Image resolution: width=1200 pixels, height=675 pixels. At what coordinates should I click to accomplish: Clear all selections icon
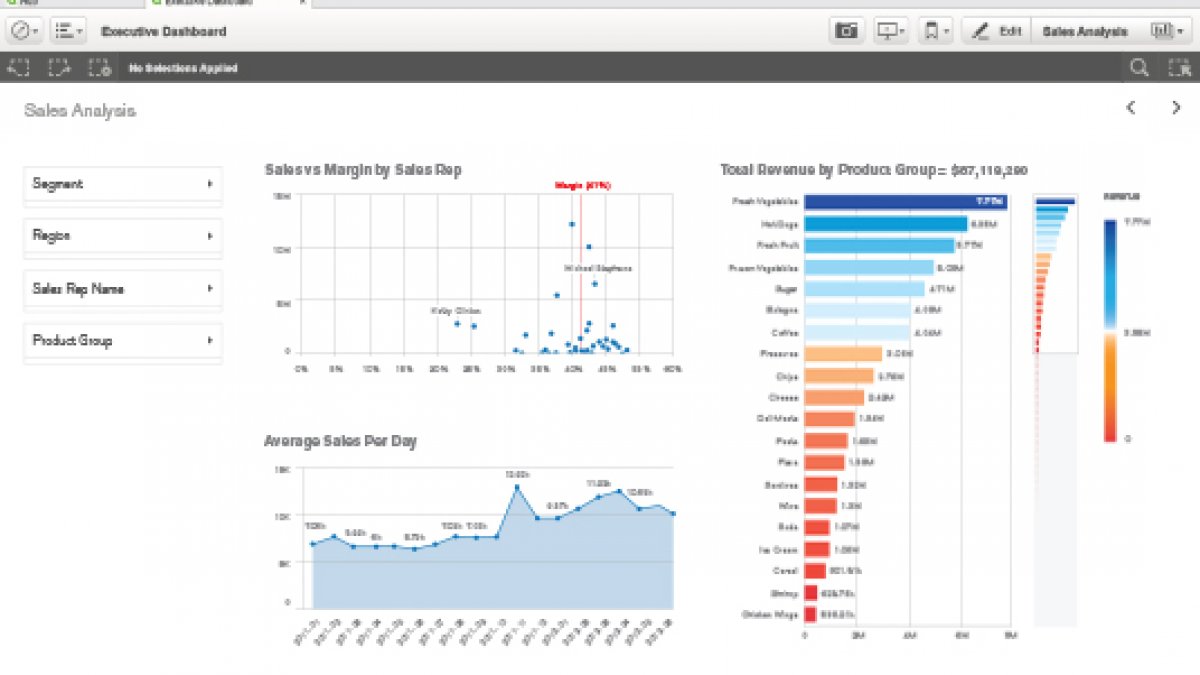click(98, 68)
